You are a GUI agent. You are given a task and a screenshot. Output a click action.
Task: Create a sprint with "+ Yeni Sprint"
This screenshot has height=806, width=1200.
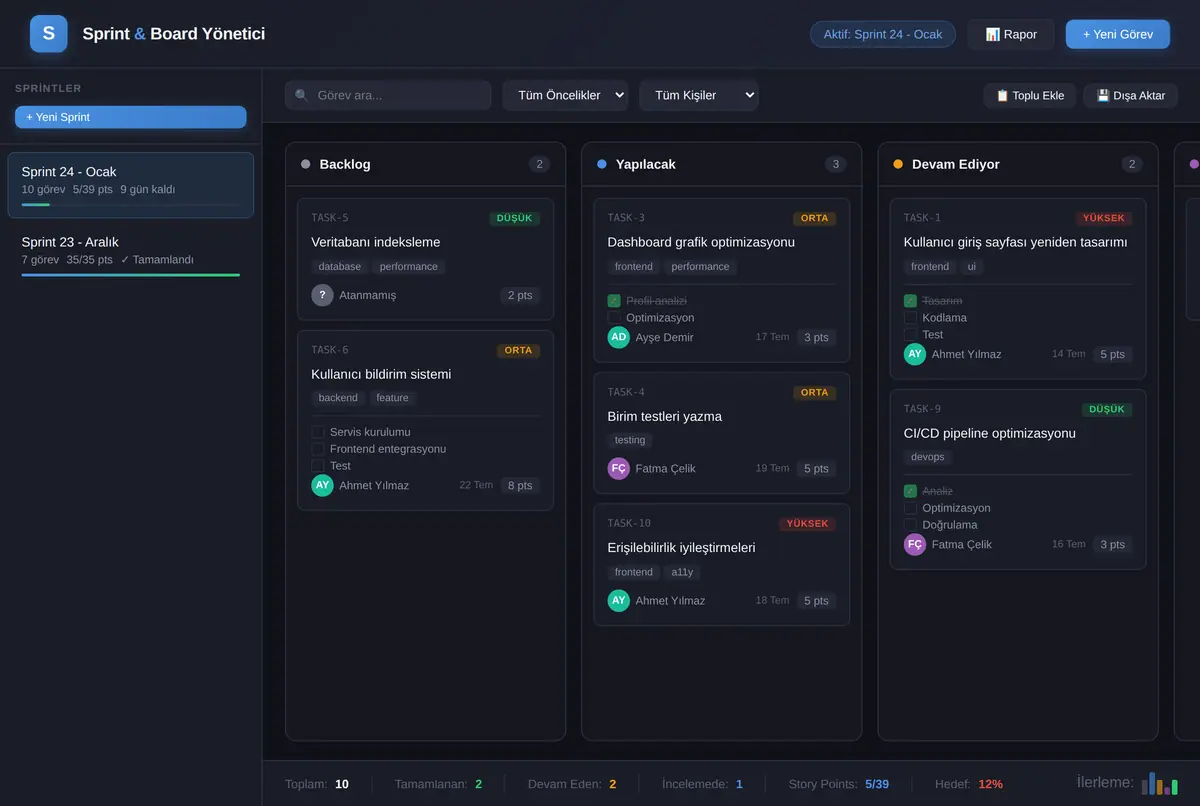point(131,117)
